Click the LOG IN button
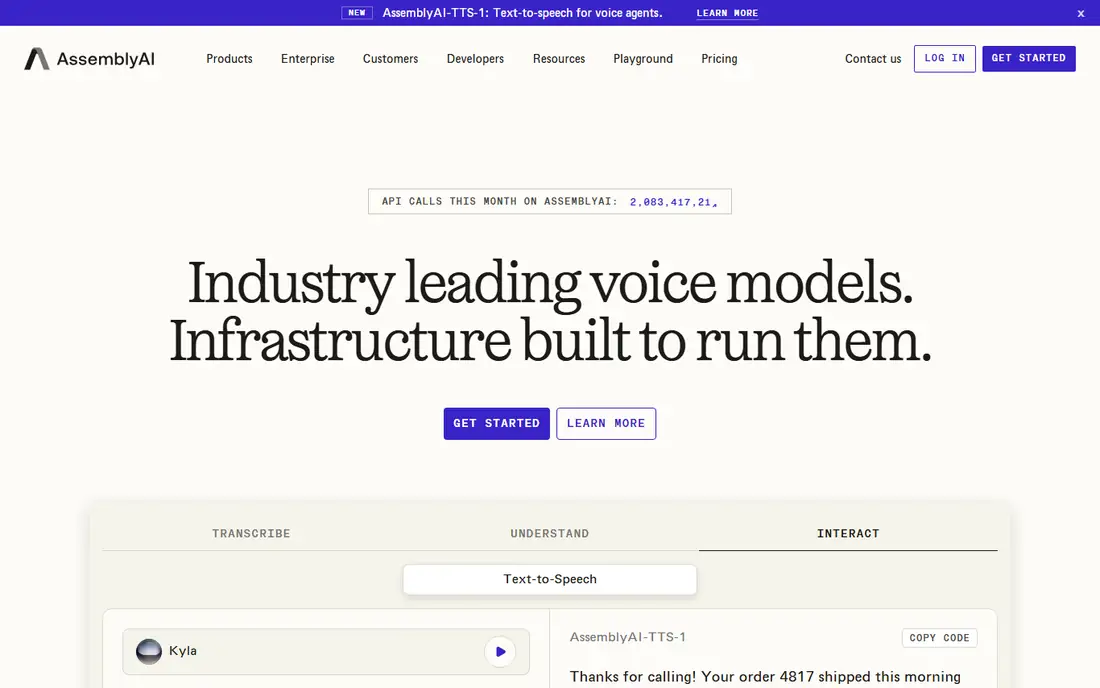 (x=945, y=58)
